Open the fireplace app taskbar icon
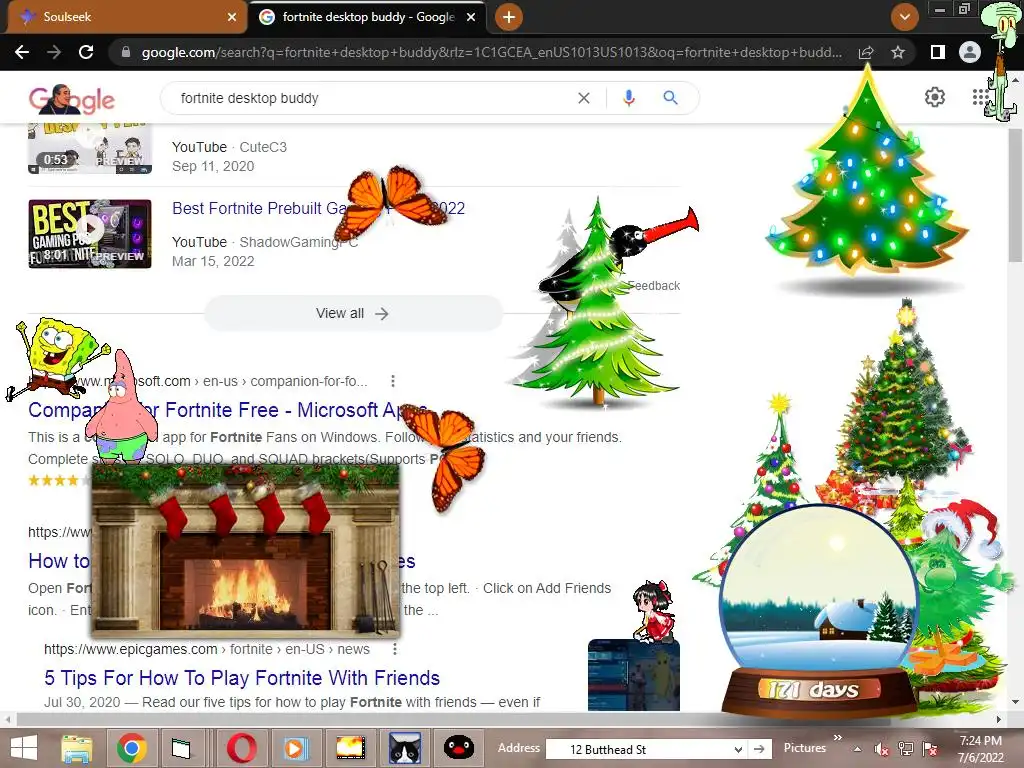Image resolution: width=1024 pixels, height=768 pixels. pos(351,748)
